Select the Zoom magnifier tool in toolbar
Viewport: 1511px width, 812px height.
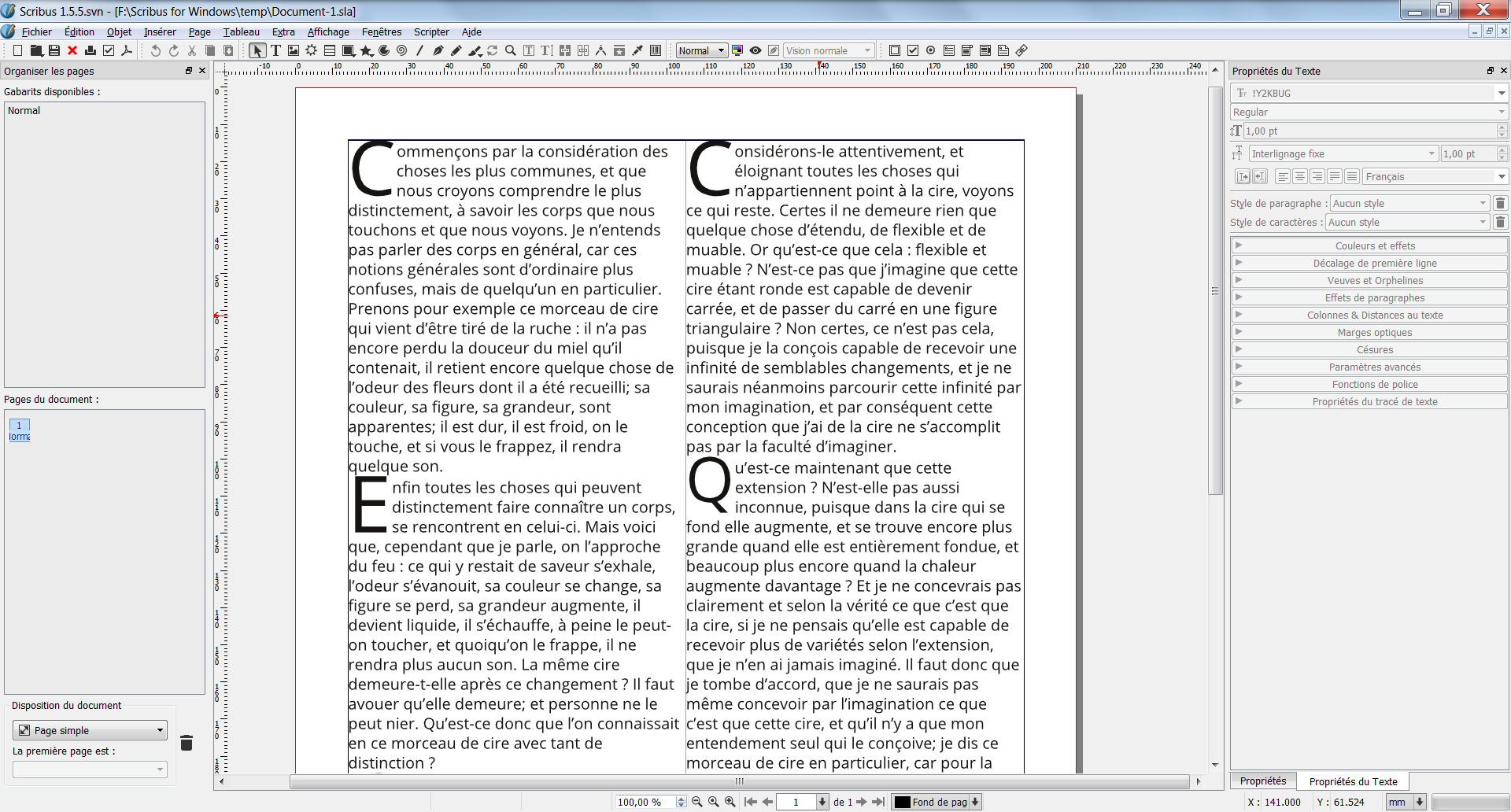point(511,50)
